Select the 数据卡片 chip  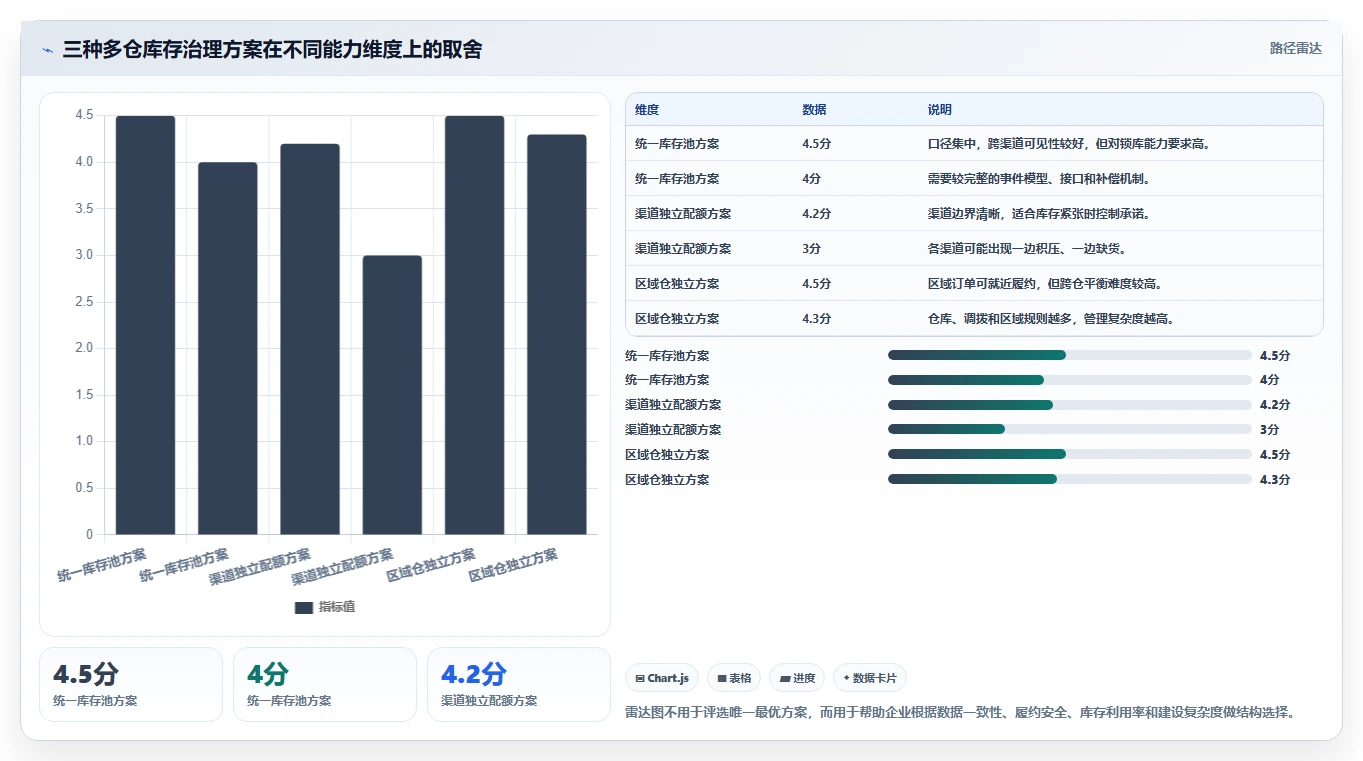870,678
